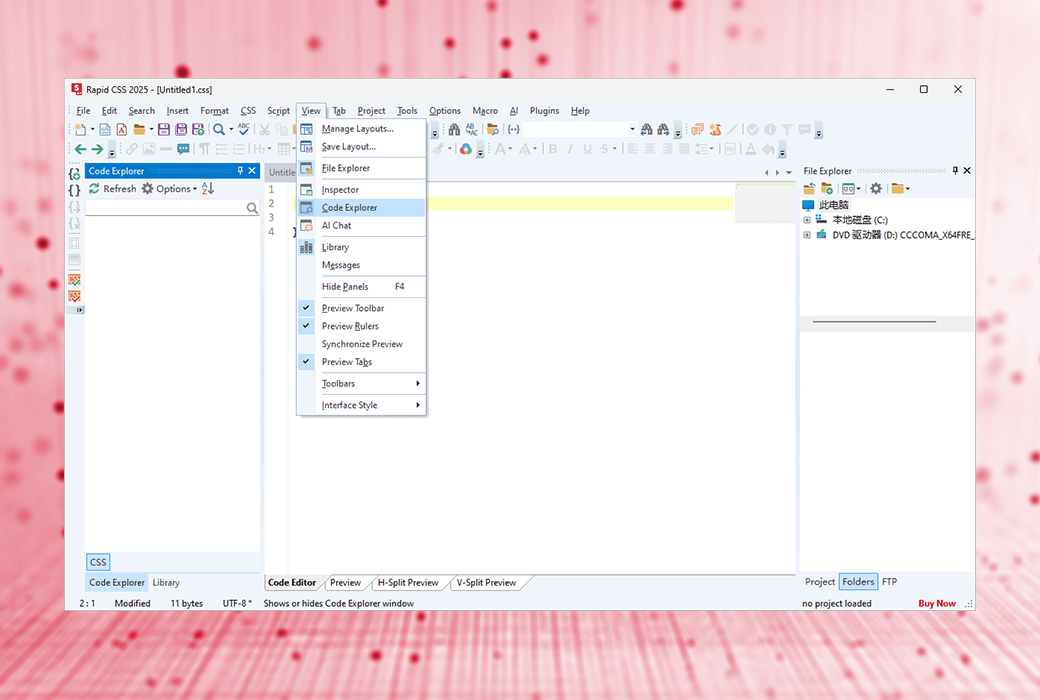Click the new folder icon in File Explorer
The image size is (1040, 700).
click(x=826, y=188)
